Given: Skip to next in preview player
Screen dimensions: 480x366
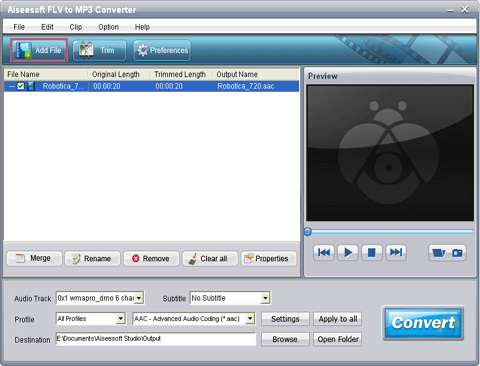Looking at the screenshot, I should click(396, 253).
